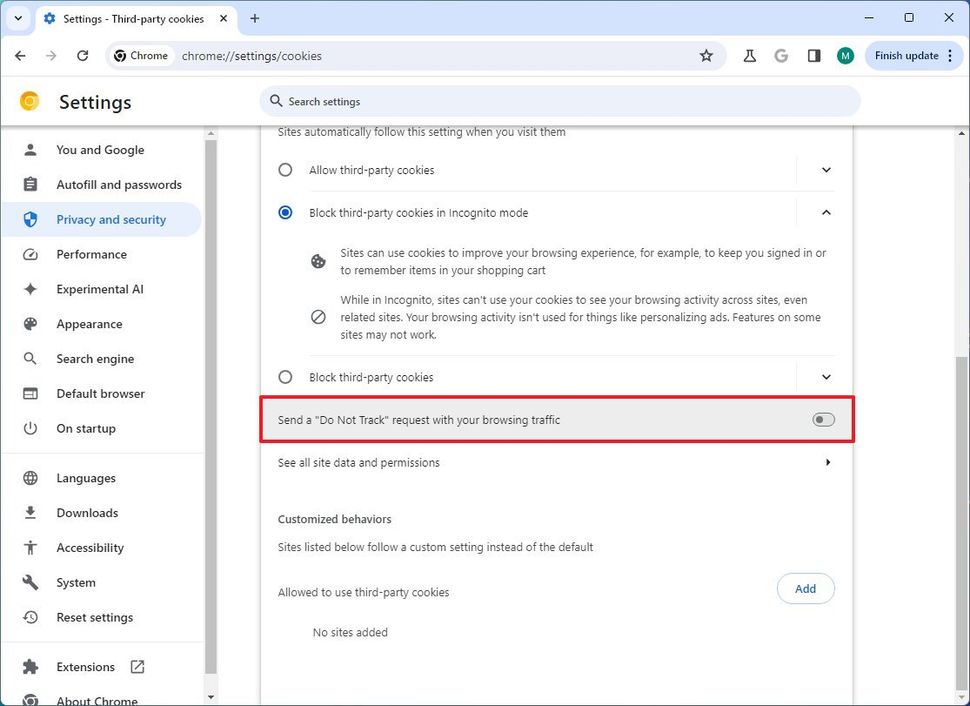Expand the Allow third-party cookies details chevron
The height and width of the screenshot is (706, 970).
tap(825, 170)
